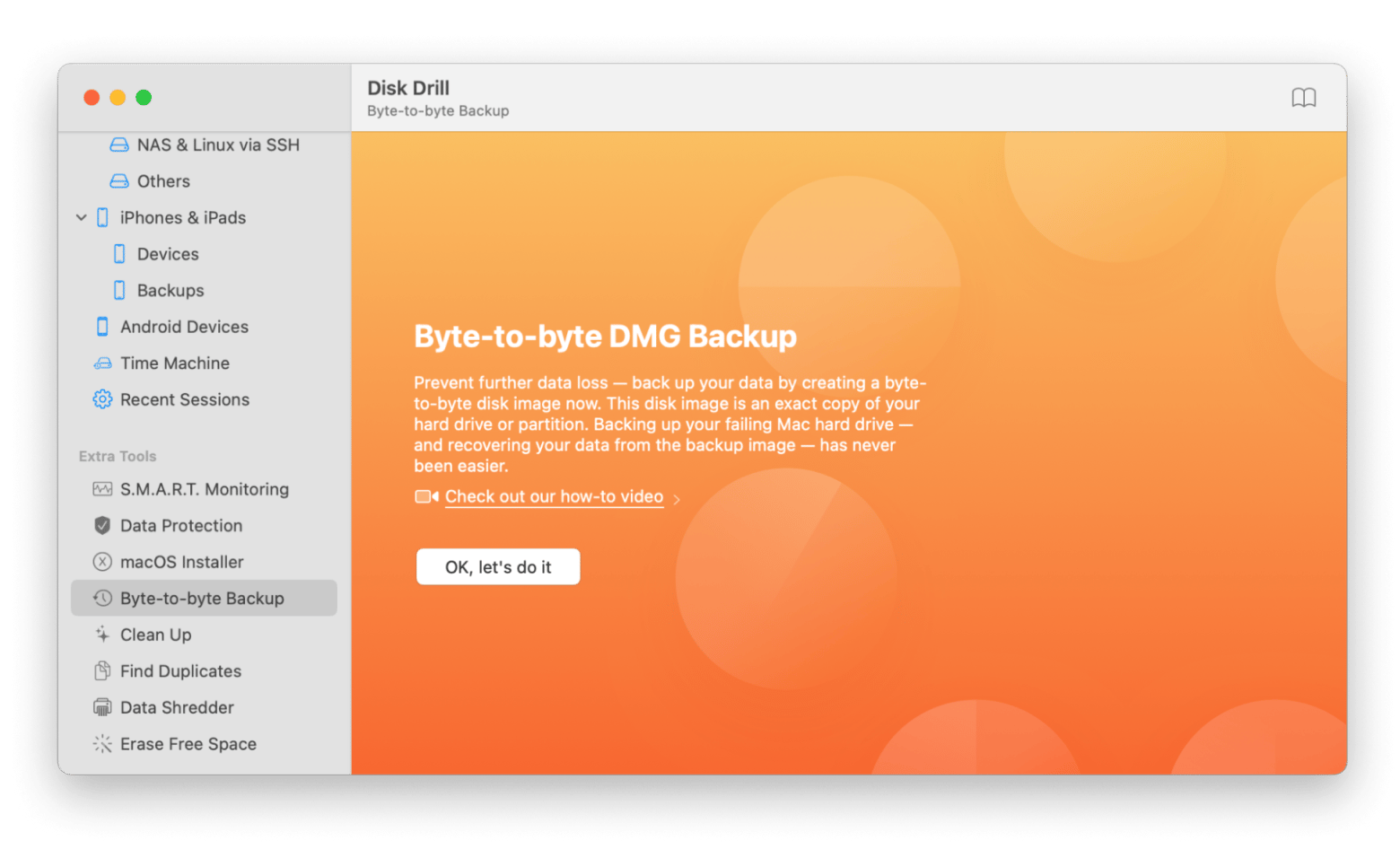The image size is (1400, 858).
Task: Close the Disk Drill window with red button
Action: click(x=92, y=97)
